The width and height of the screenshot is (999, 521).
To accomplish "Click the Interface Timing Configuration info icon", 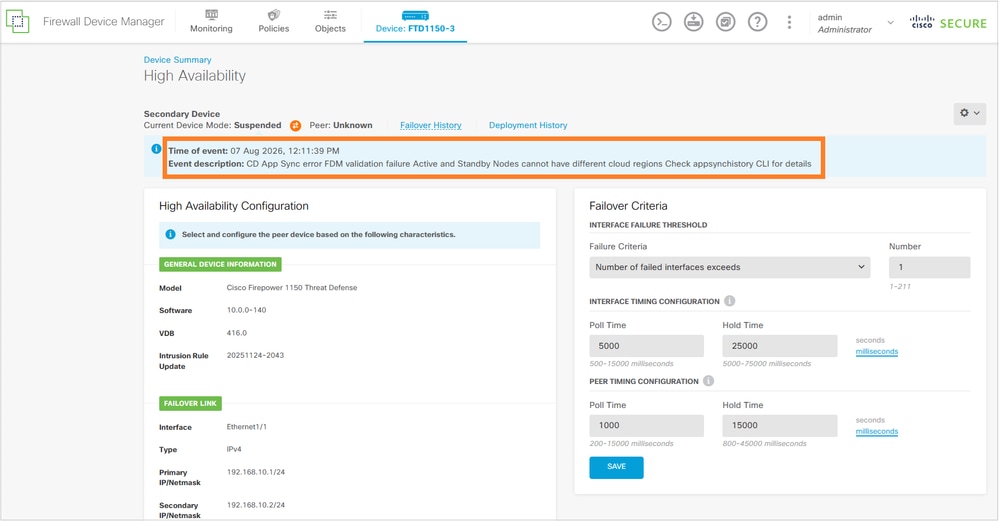I will [729, 301].
